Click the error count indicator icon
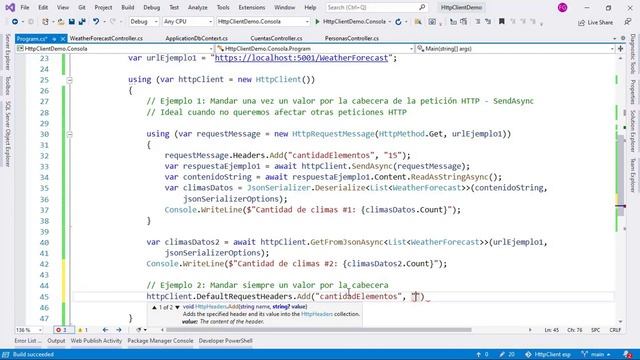Screen dimensions: 640x360 point(58,330)
